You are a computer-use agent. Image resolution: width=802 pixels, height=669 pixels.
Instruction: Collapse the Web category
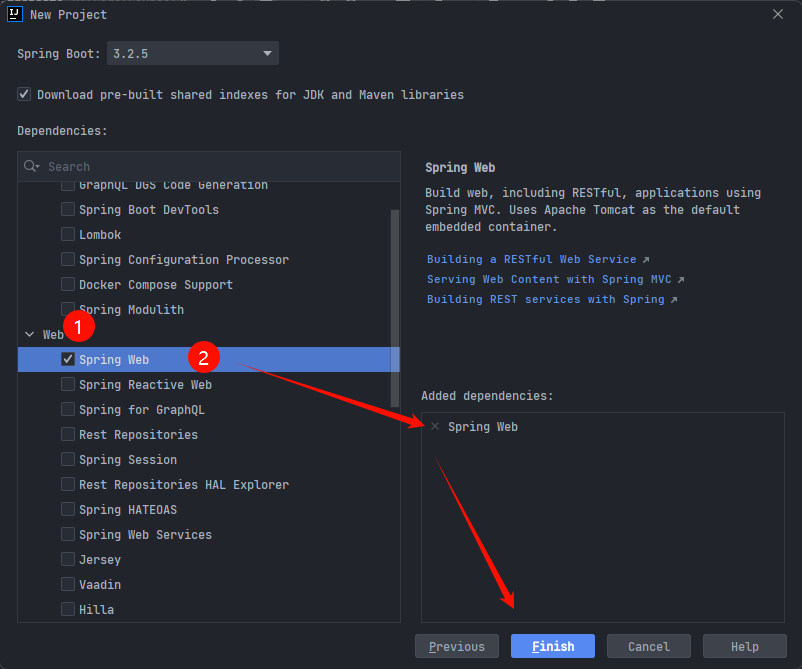point(30,334)
